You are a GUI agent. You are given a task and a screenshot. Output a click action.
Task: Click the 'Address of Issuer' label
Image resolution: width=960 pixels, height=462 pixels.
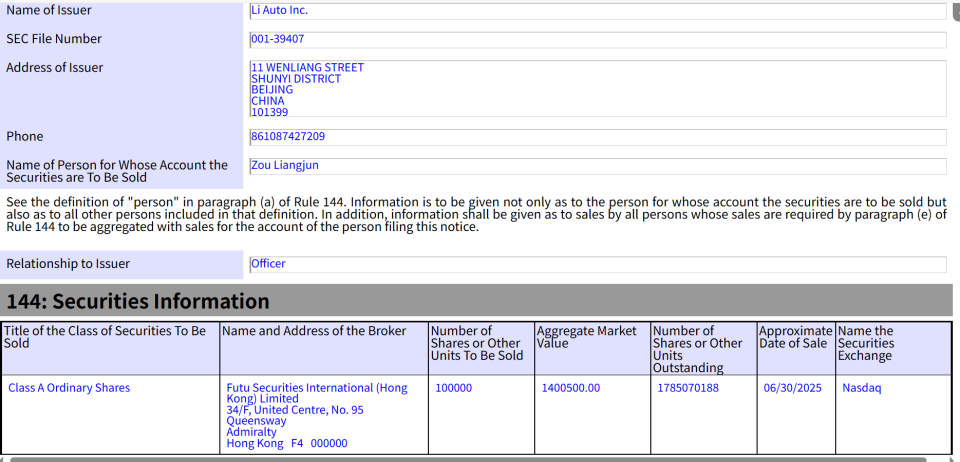[x=54, y=67]
